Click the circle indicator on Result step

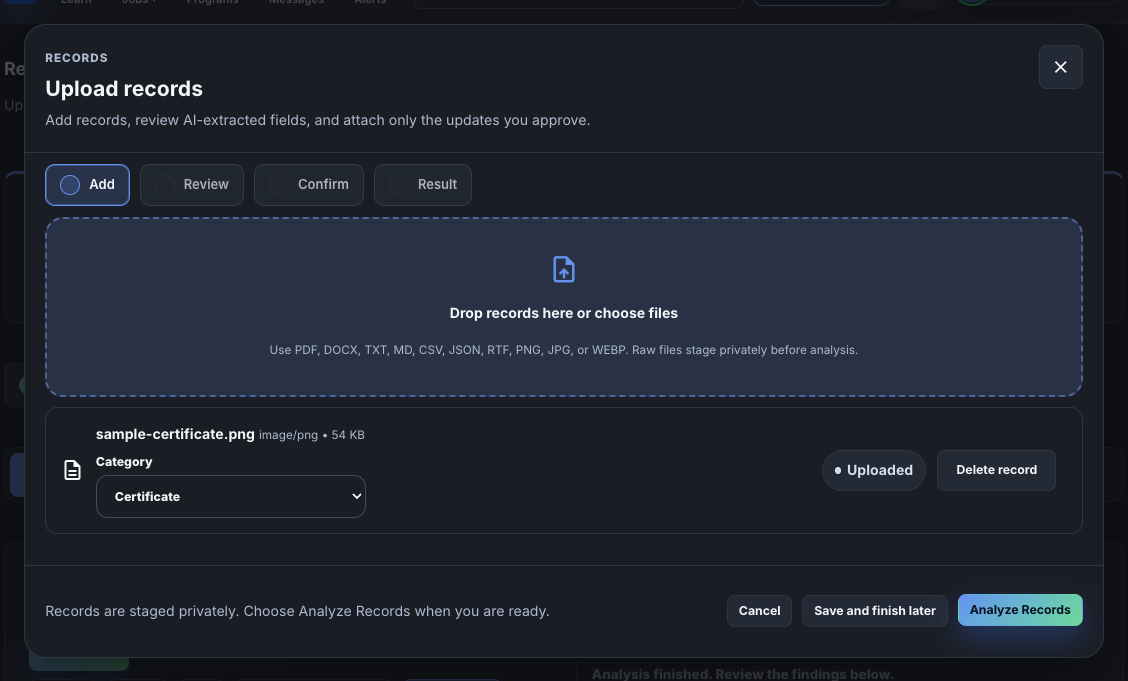399,185
